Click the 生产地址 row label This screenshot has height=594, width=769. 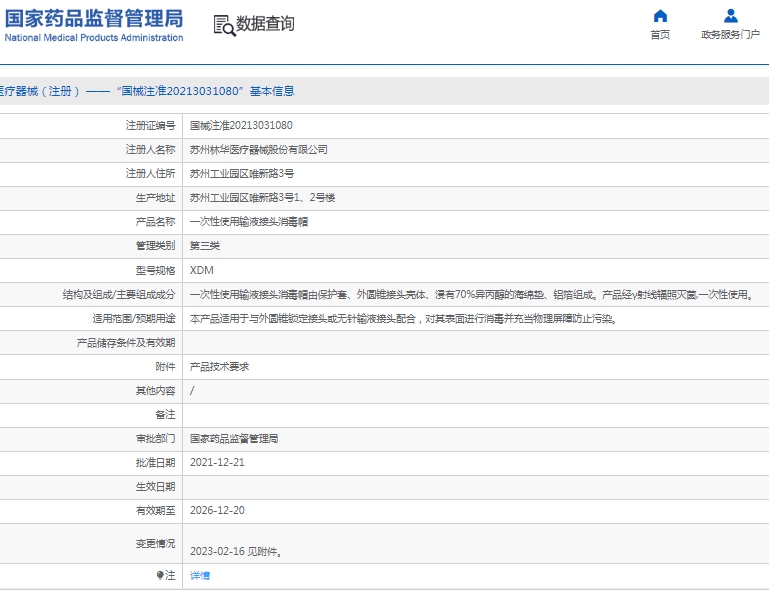155,198
